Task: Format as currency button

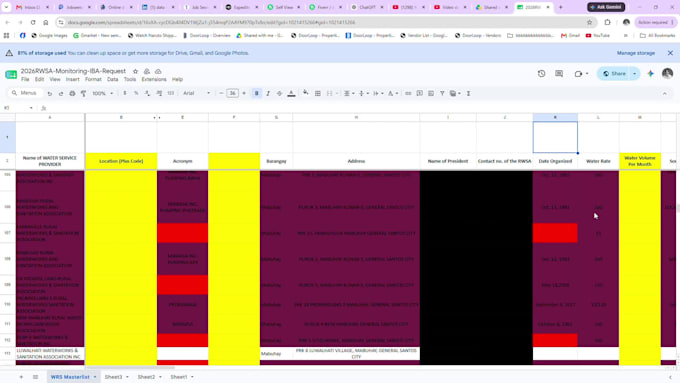Action: click(x=125, y=93)
